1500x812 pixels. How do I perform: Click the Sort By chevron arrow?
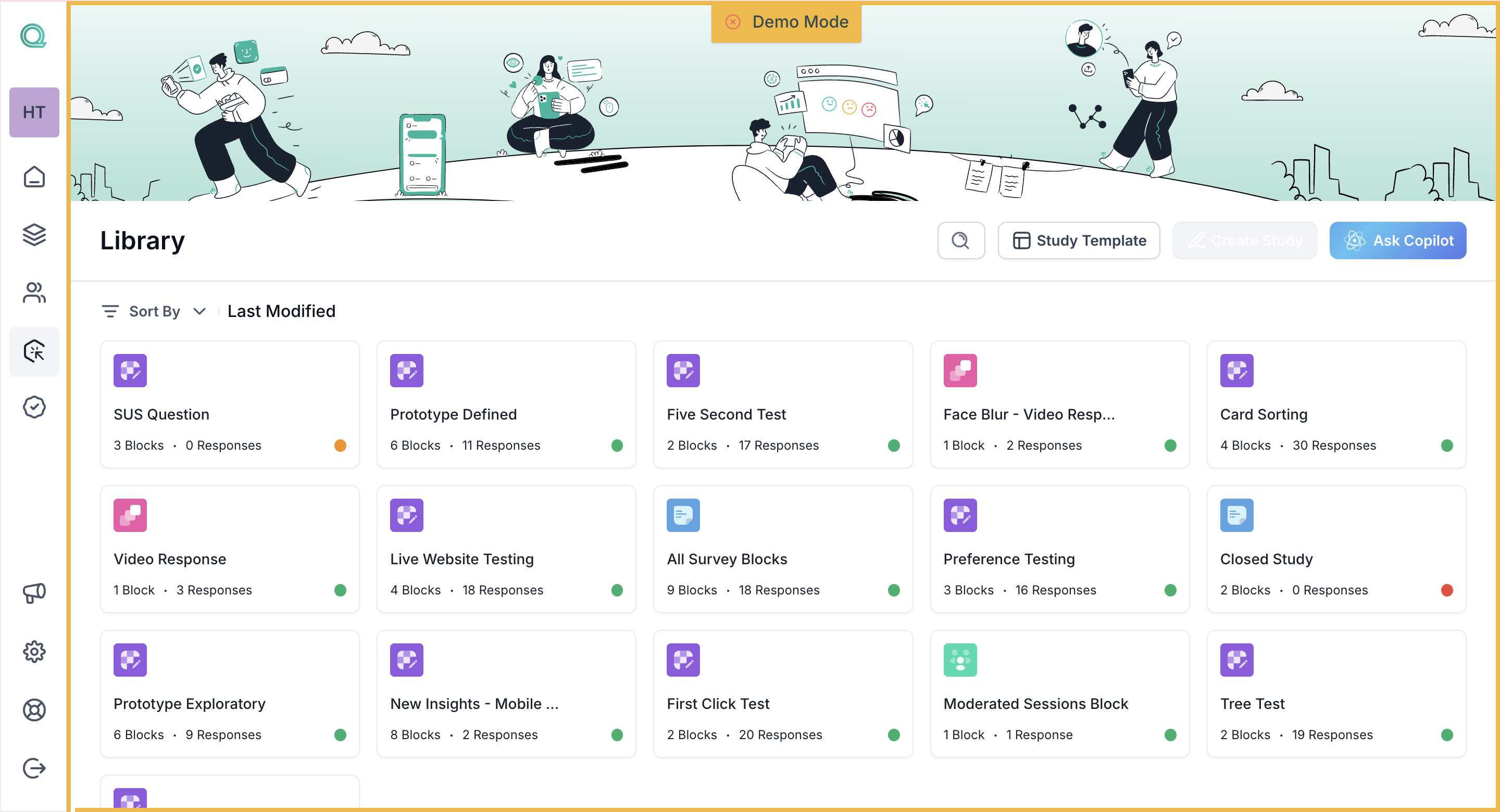[x=199, y=311]
